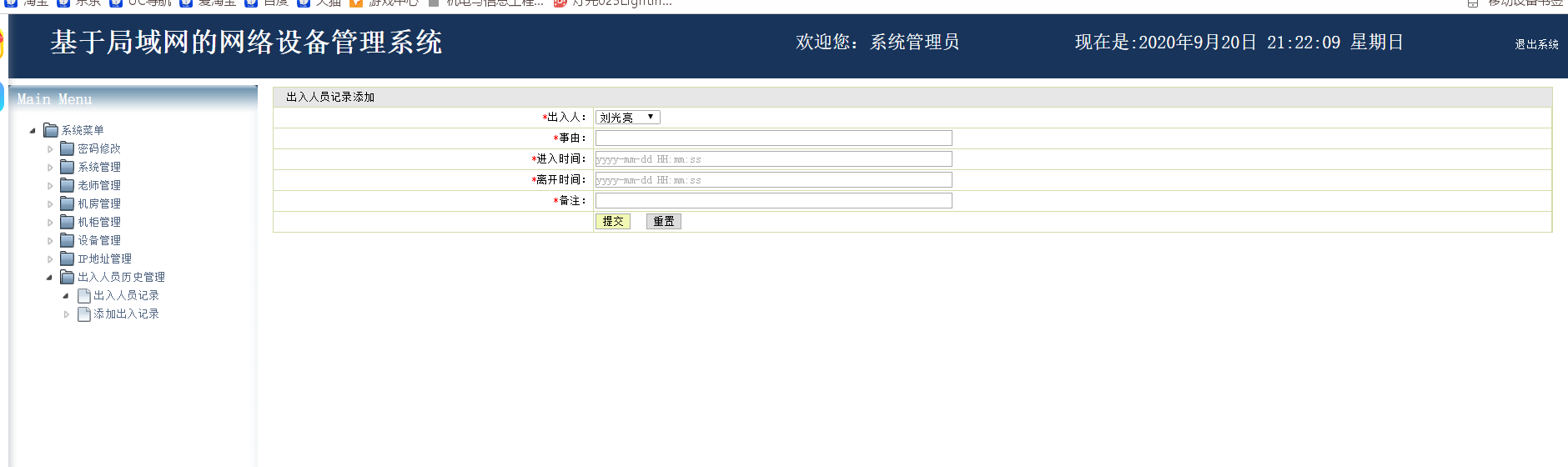Open the 机柜管理 menu item
Image resolution: width=1568 pixels, height=467 pixels.
tap(99, 222)
